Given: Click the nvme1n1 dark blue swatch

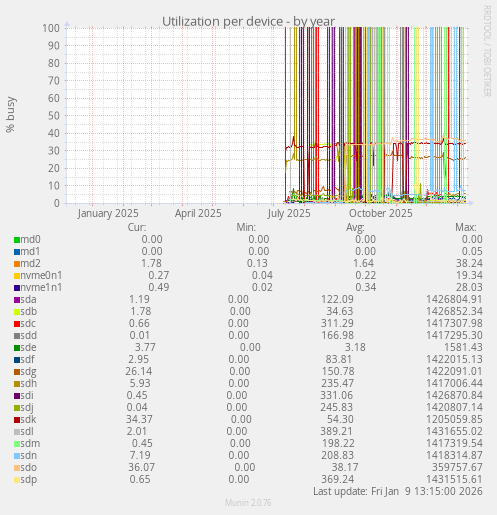Looking at the screenshot, I should pos(17,288).
